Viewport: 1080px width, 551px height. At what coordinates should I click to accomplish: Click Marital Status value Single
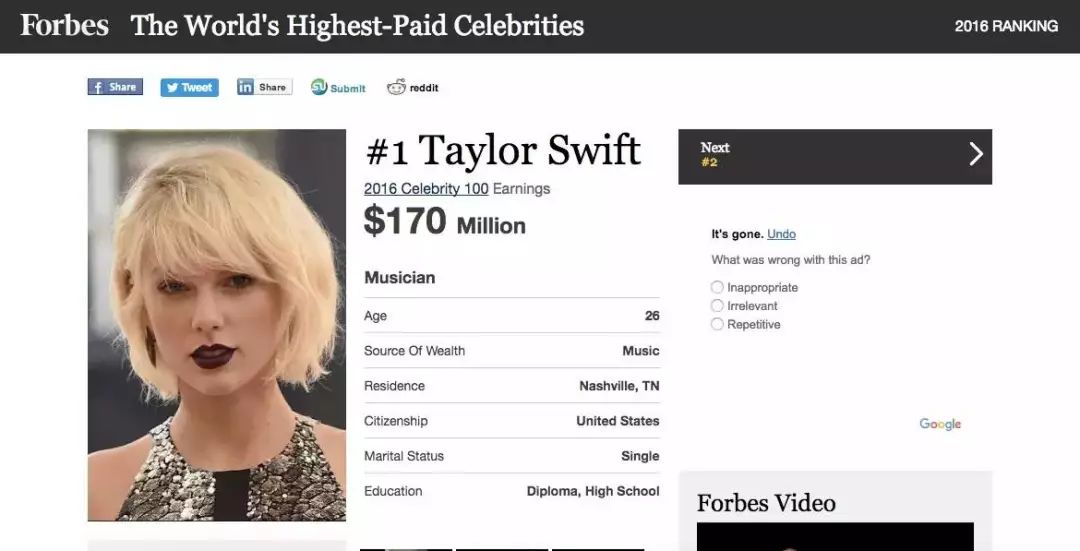(640, 456)
